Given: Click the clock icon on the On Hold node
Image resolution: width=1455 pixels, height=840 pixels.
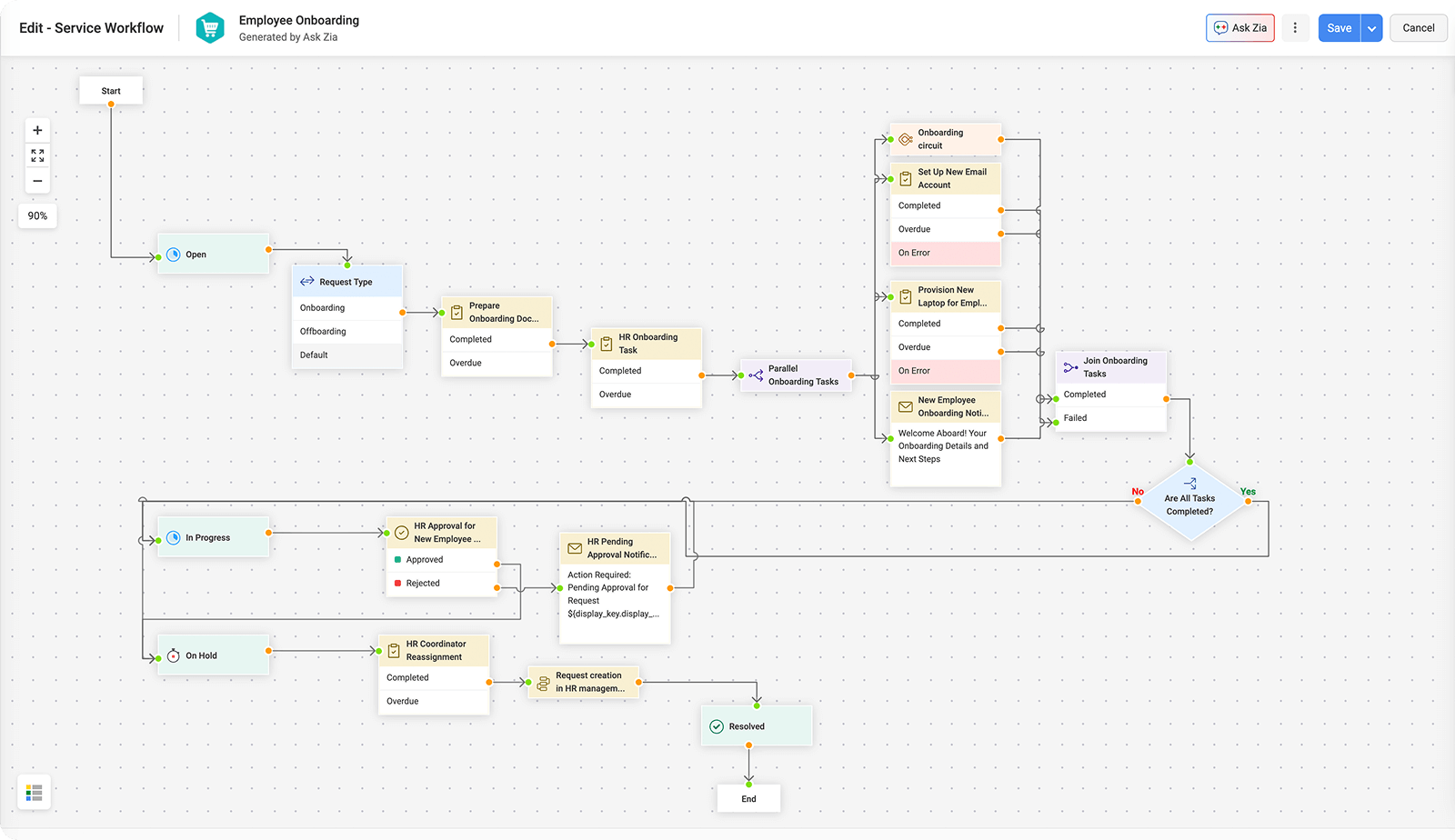Looking at the screenshot, I should pos(172,655).
